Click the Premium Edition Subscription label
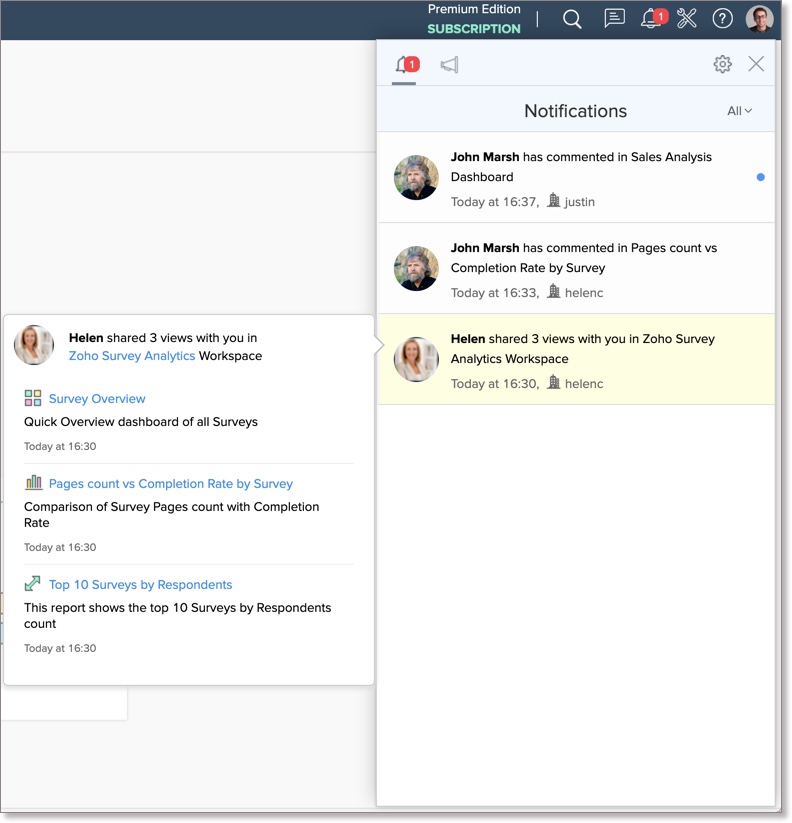The image size is (792, 823). (474, 19)
